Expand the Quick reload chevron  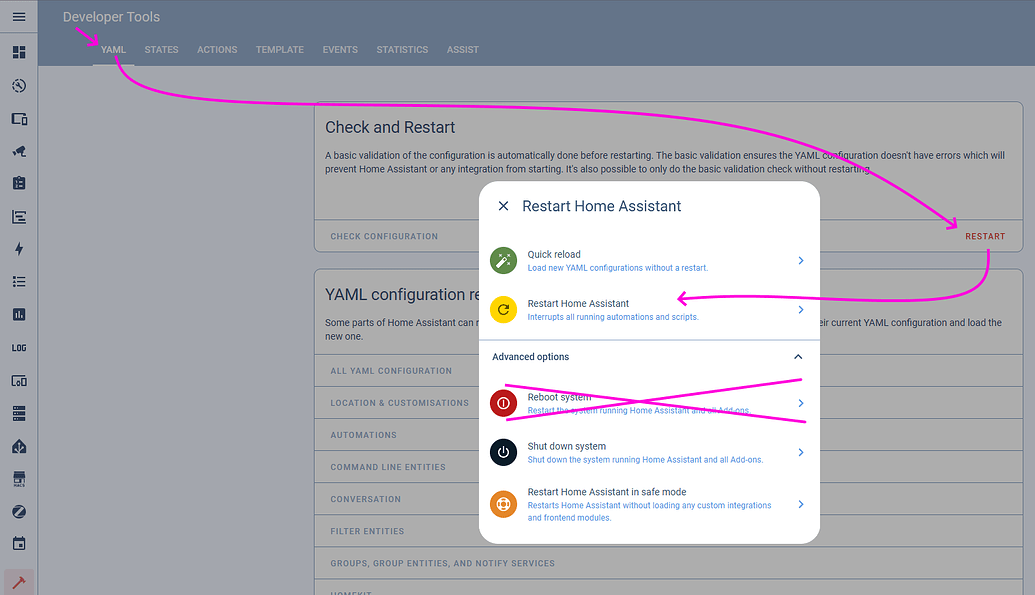tap(800, 260)
